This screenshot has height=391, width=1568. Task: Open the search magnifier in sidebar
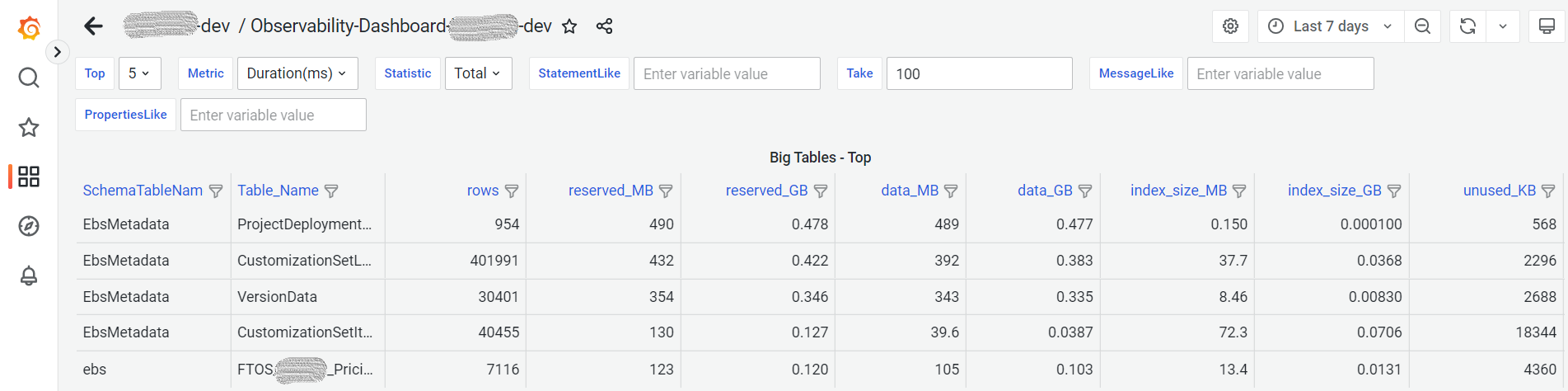pos(29,78)
